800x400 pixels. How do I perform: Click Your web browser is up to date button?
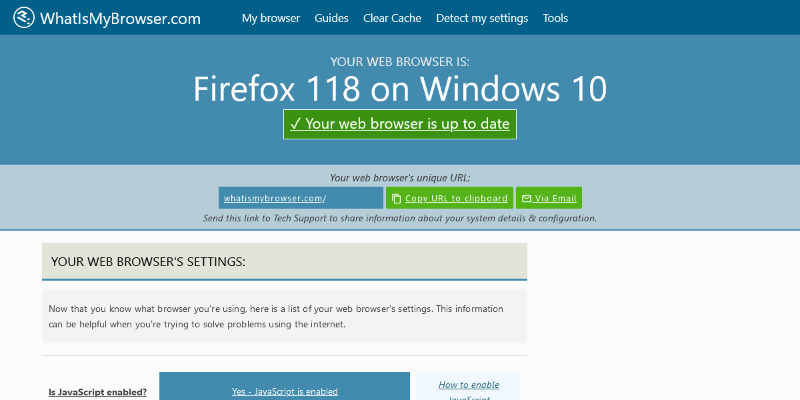click(x=400, y=124)
